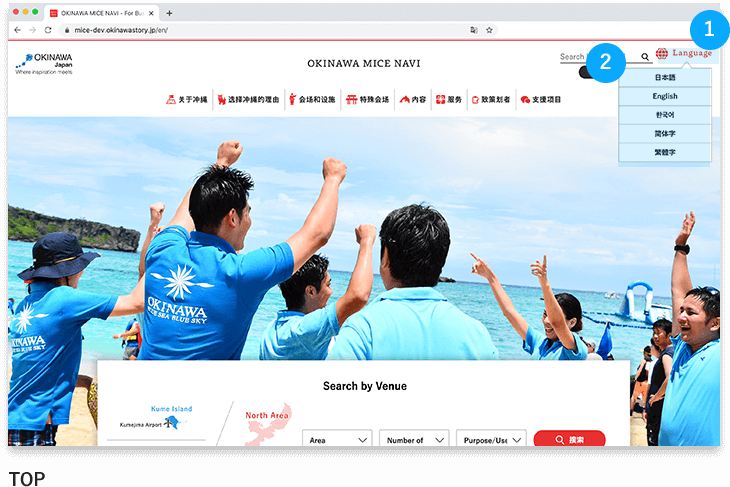The width and height of the screenshot is (730, 487).
Task: Click the Okinawa Japan logo
Action: [44, 63]
